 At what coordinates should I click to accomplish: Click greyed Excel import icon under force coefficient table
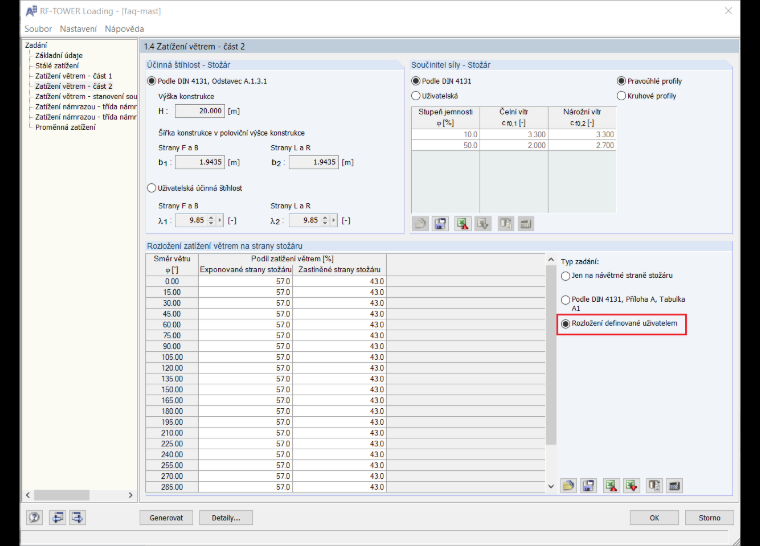[483, 224]
